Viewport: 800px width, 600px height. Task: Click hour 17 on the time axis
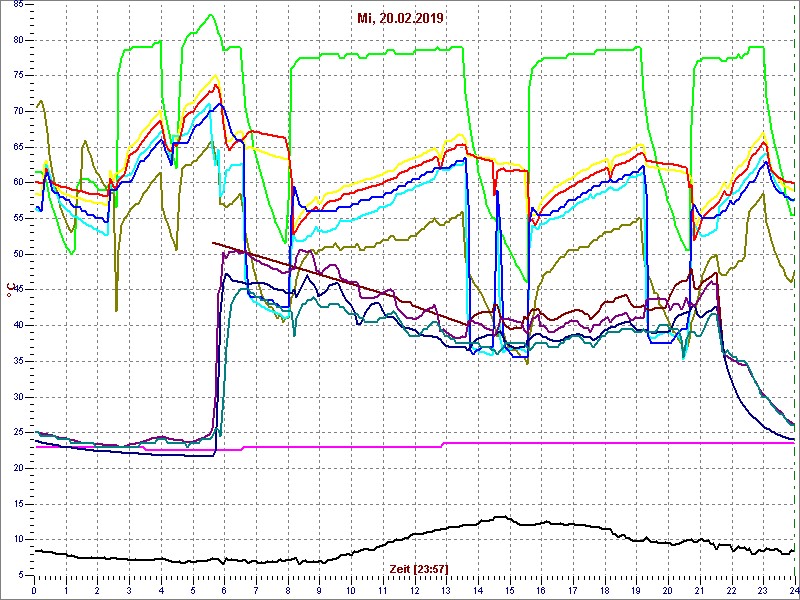click(x=573, y=590)
